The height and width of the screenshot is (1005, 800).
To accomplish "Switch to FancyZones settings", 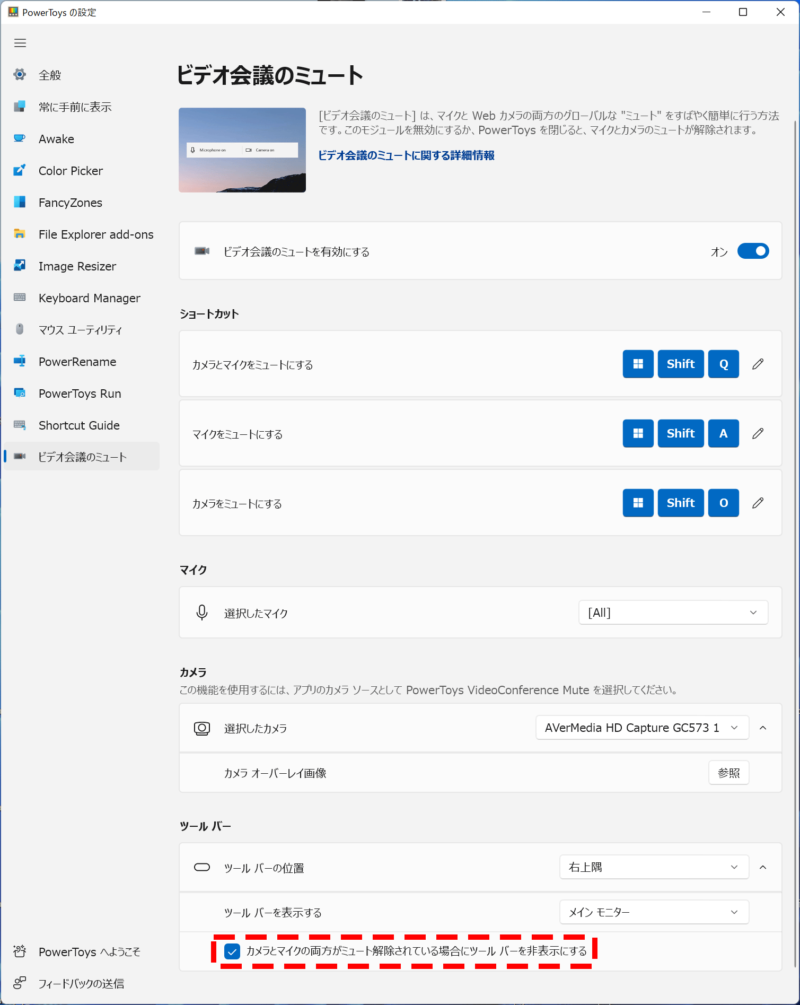I will [x=81, y=203].
